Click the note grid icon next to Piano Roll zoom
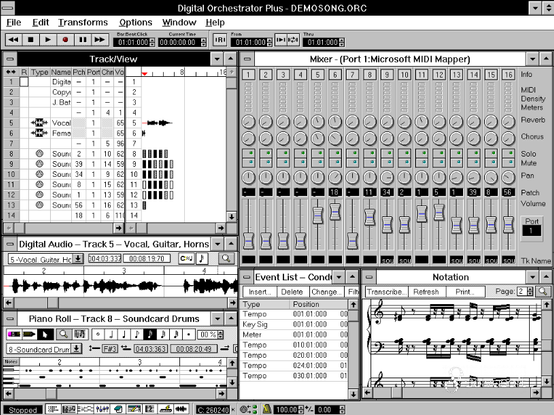554x415 pixels. [x=80, y=334]
